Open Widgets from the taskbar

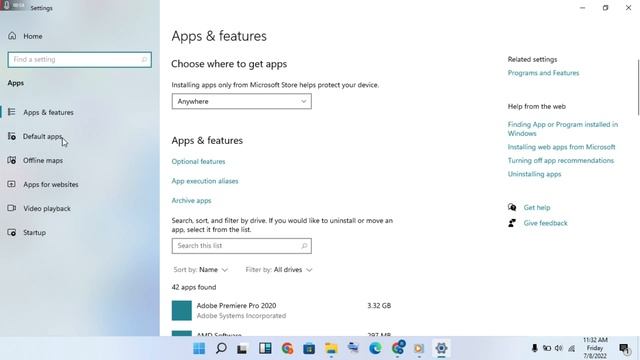click(x=265, y=349)
